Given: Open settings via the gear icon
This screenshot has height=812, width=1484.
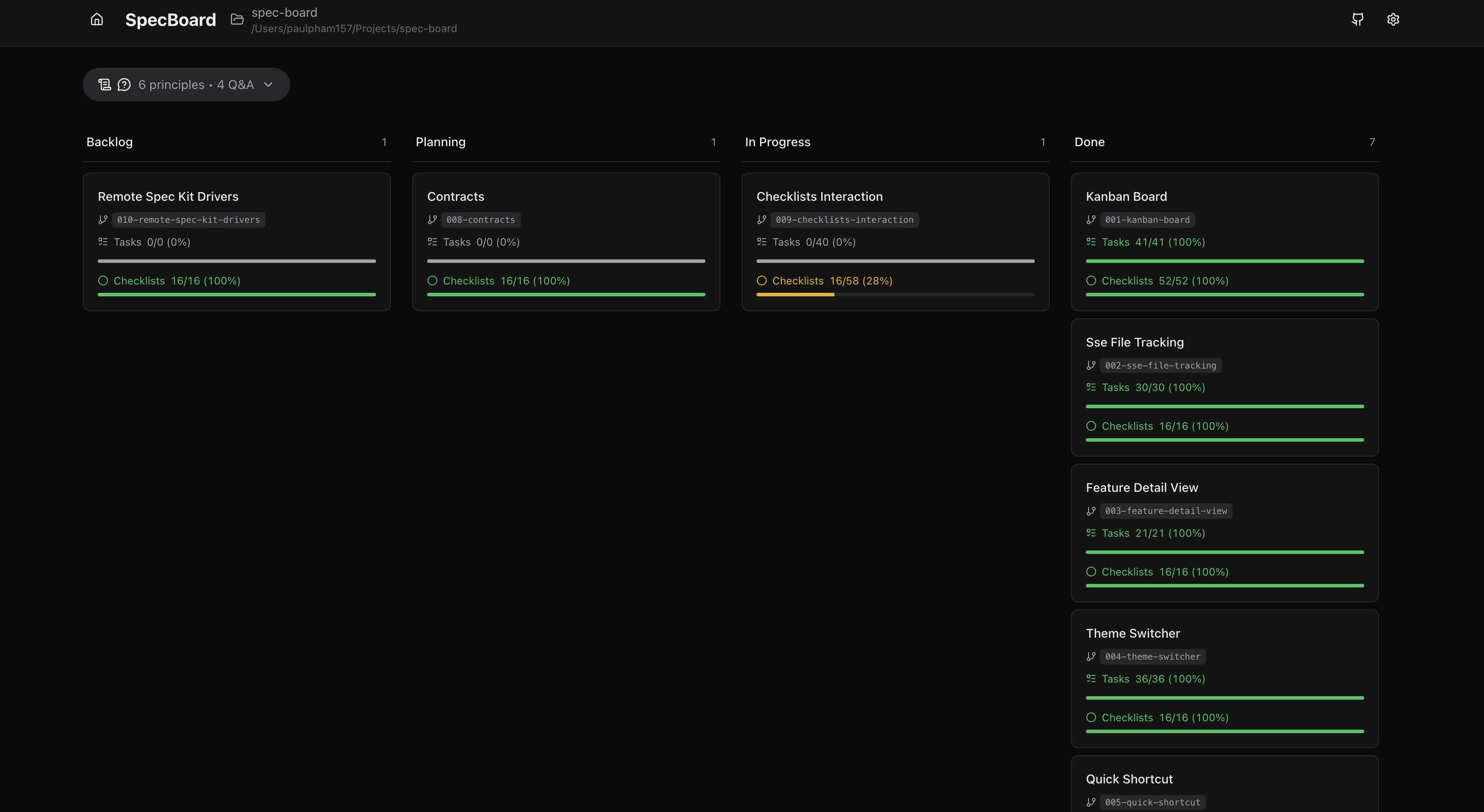Looking at the screenshot, I should click(x=1393, y=19).
